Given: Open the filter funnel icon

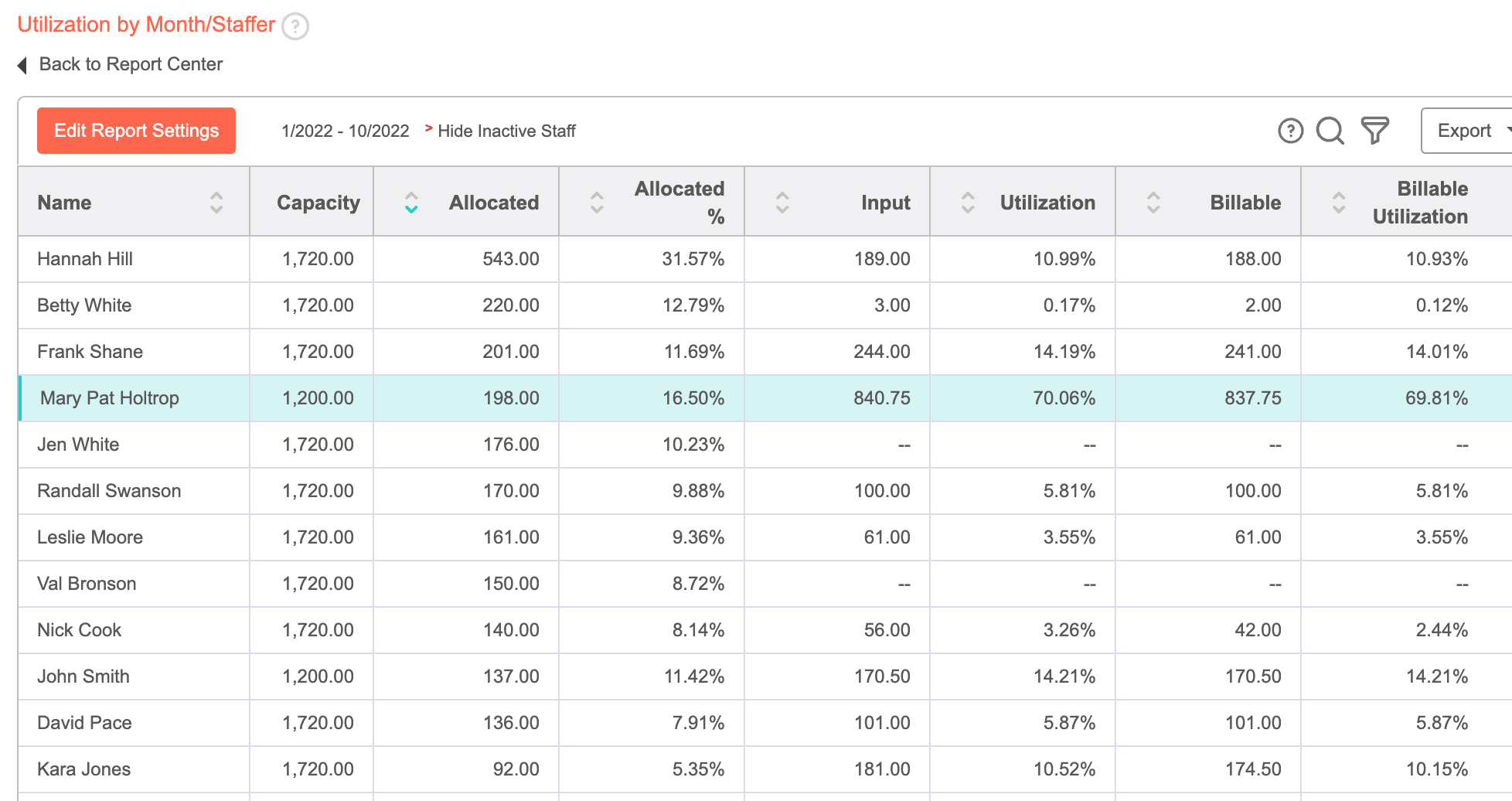Looking at the screenshot, I should [x=1375, y=131].
